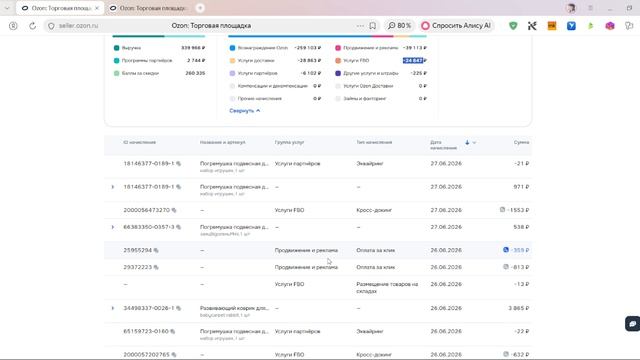Open the chat support widget
Screen dimensions: 640x360
[x=633, y=324]
